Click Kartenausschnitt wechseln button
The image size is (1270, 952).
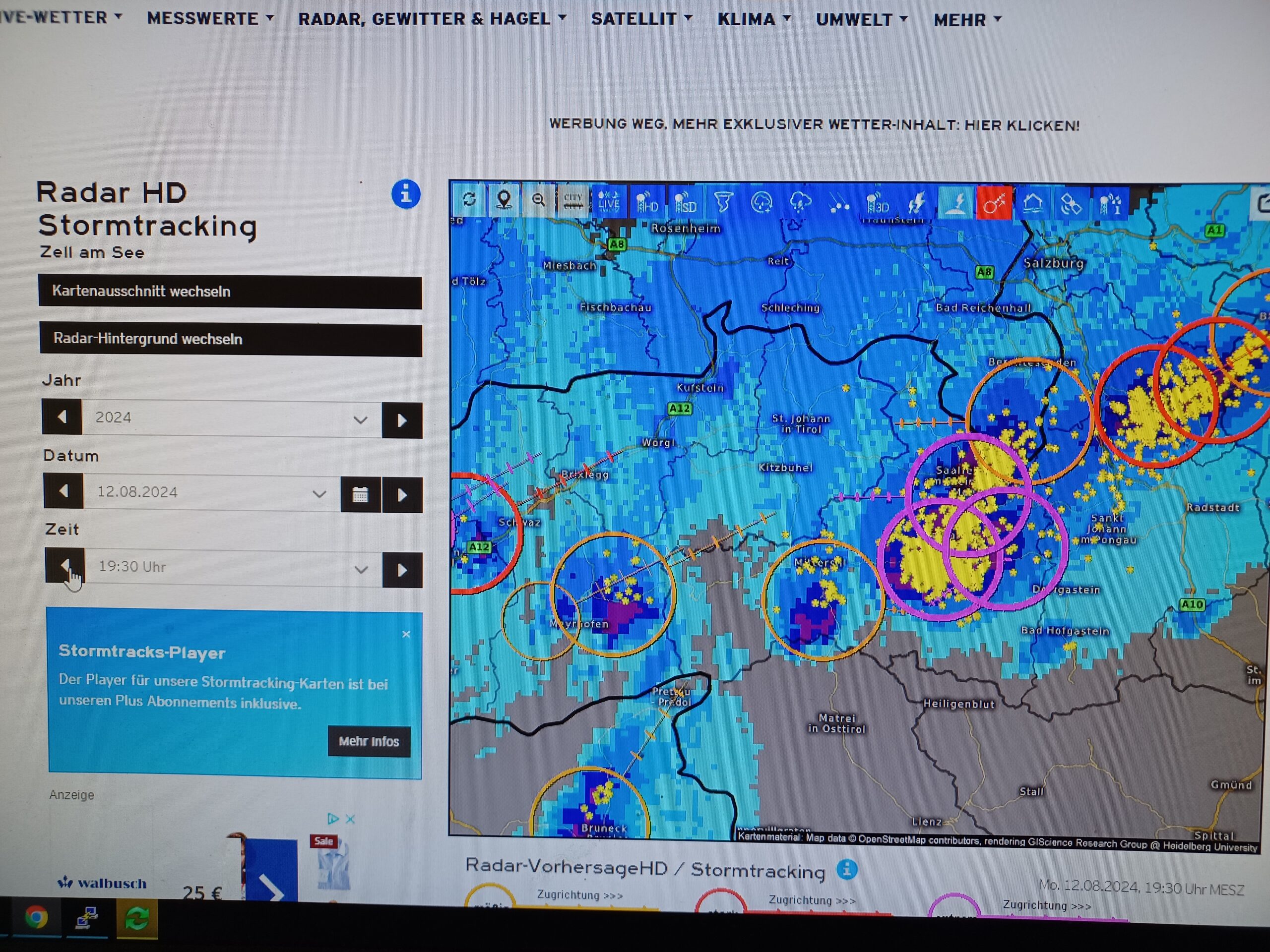point(230,292)
